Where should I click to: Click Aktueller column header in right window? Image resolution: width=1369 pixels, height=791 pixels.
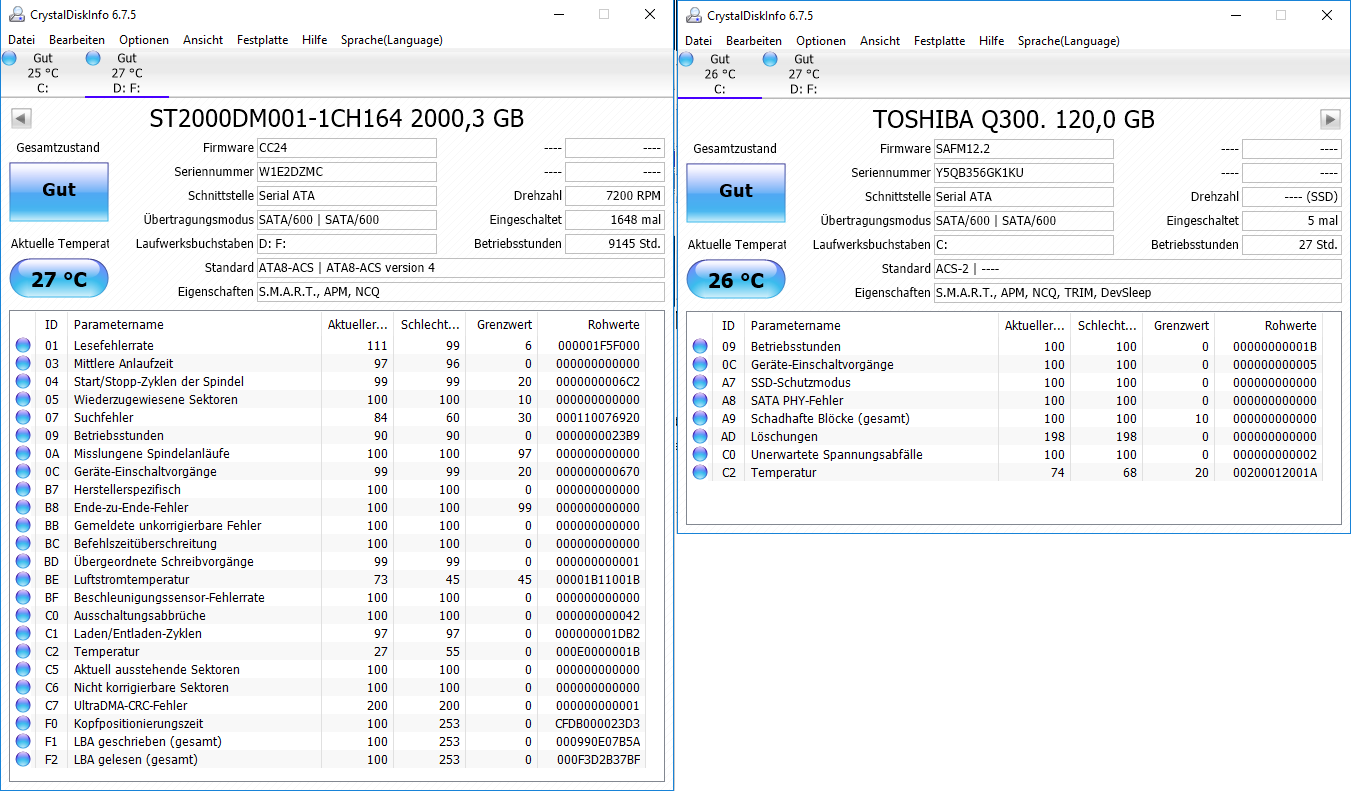[1035, 326]
